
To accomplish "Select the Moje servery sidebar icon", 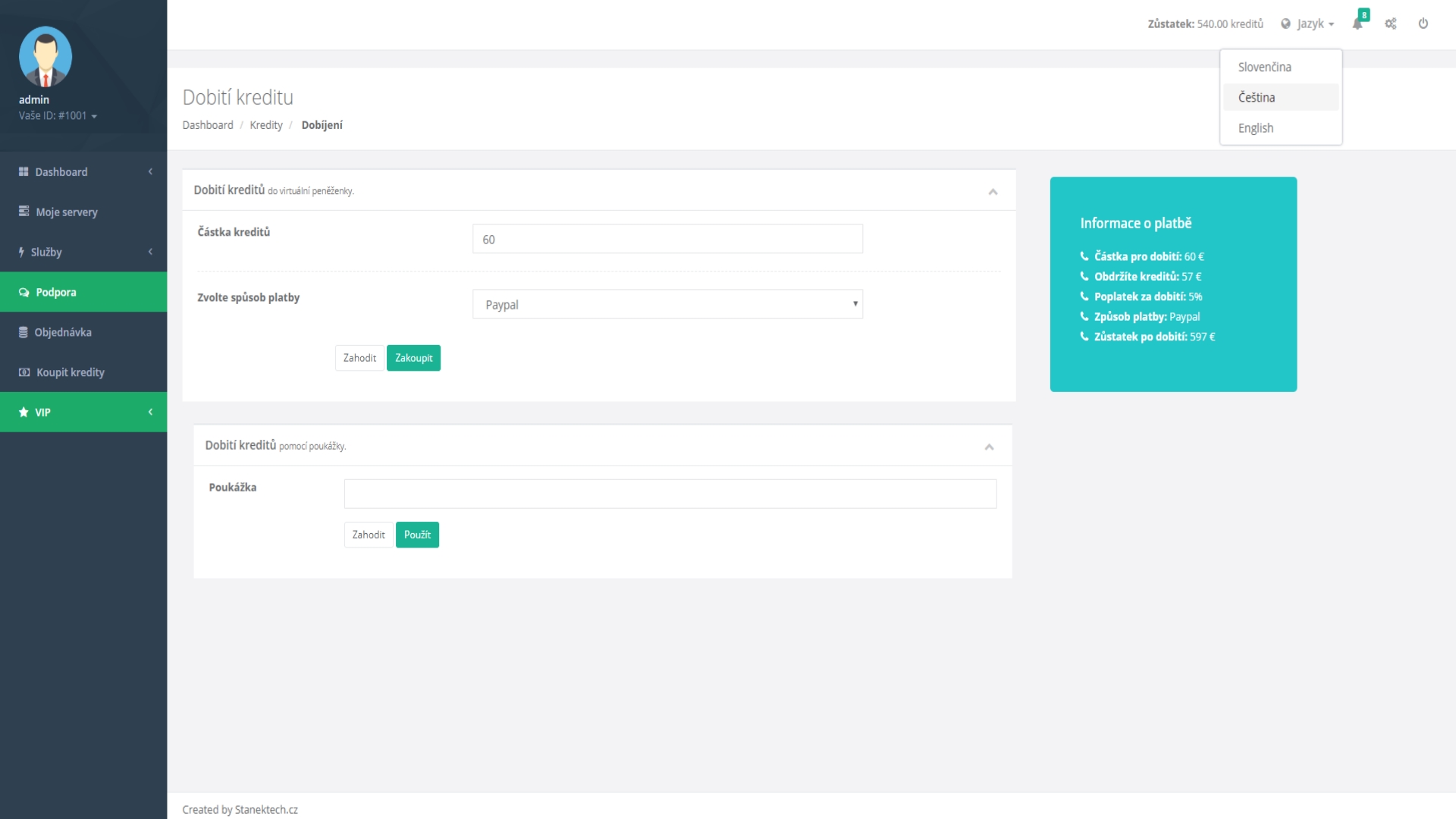I will pyautogui.click(x=23, y=212).
